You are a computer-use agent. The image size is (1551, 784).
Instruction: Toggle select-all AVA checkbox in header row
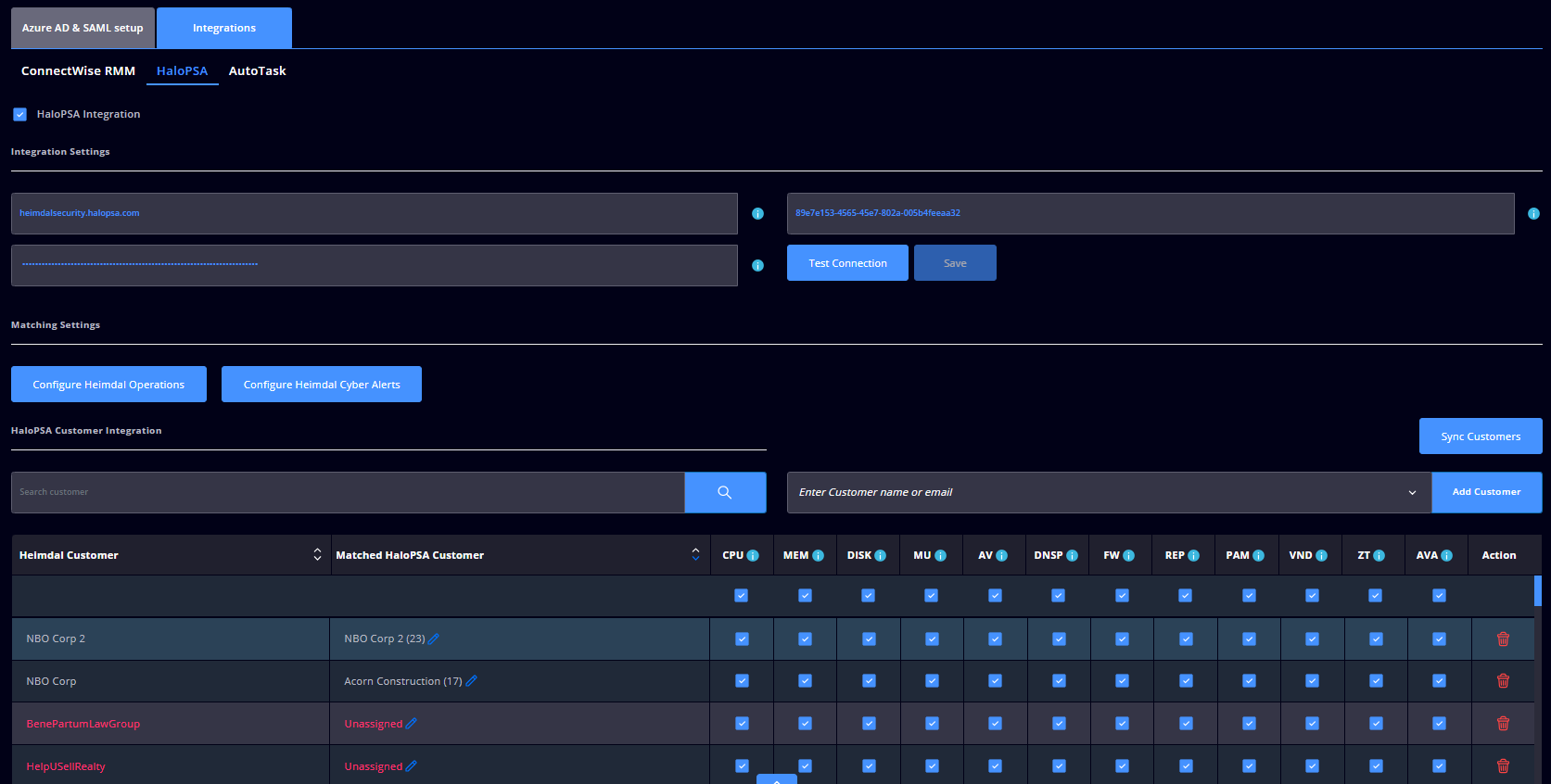tap(1439, 596)
